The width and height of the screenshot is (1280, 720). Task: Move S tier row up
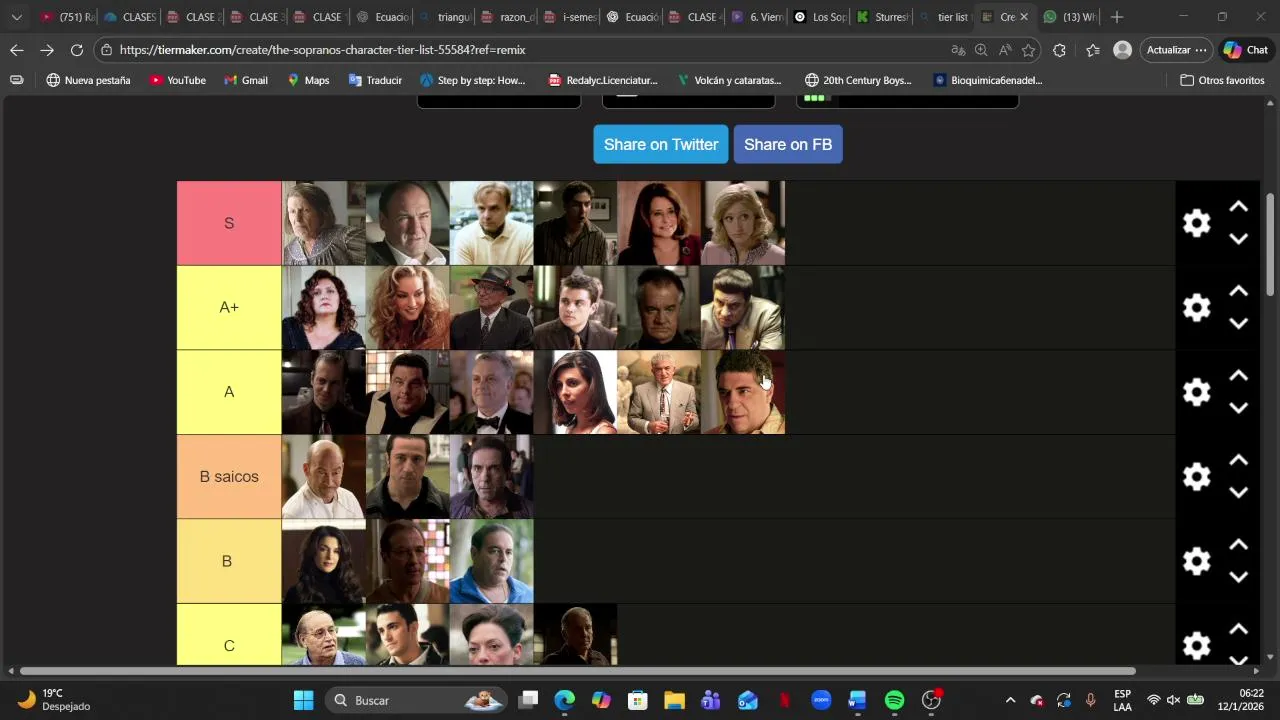point(1238,207)
